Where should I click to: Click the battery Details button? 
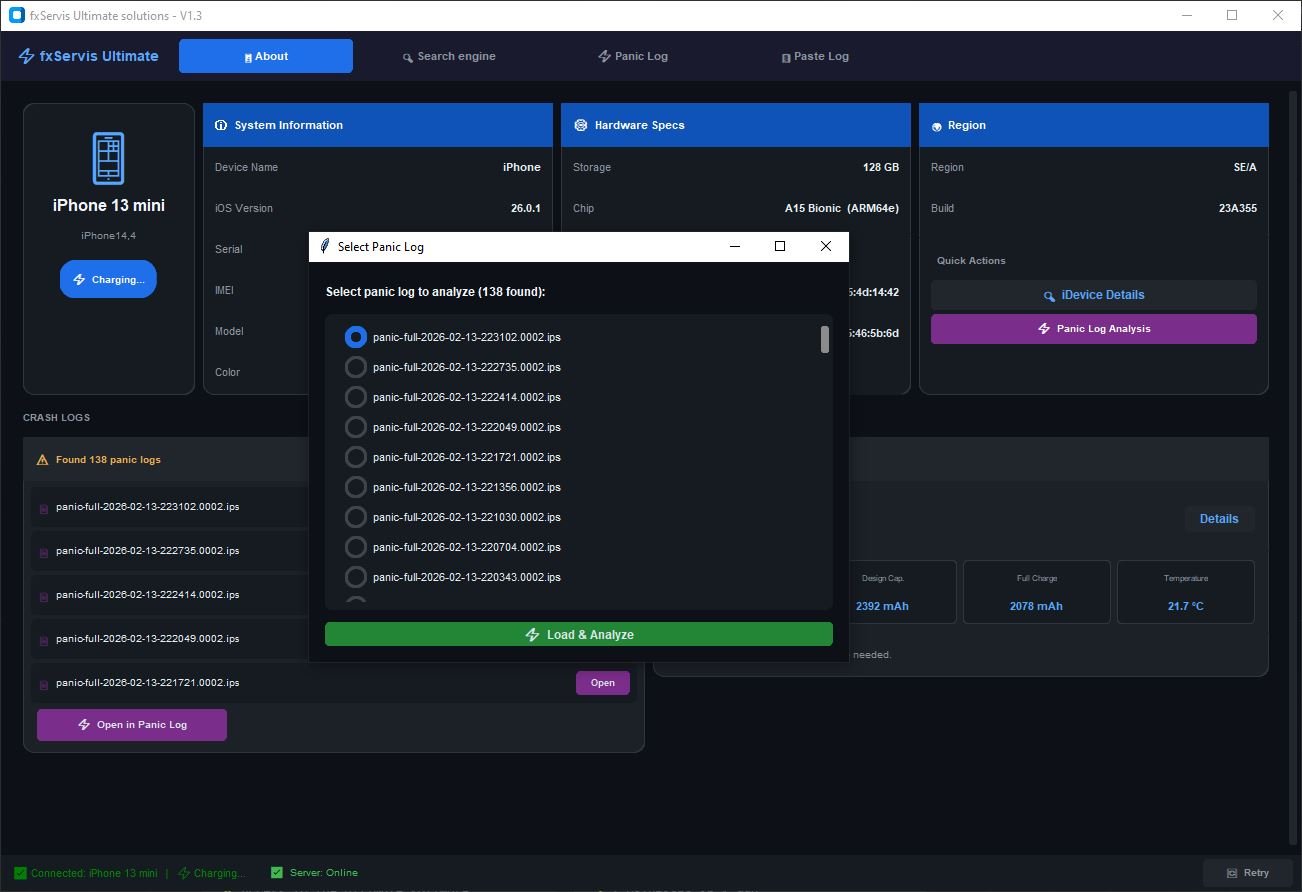pyautogui.click(x=1219, y=519)
